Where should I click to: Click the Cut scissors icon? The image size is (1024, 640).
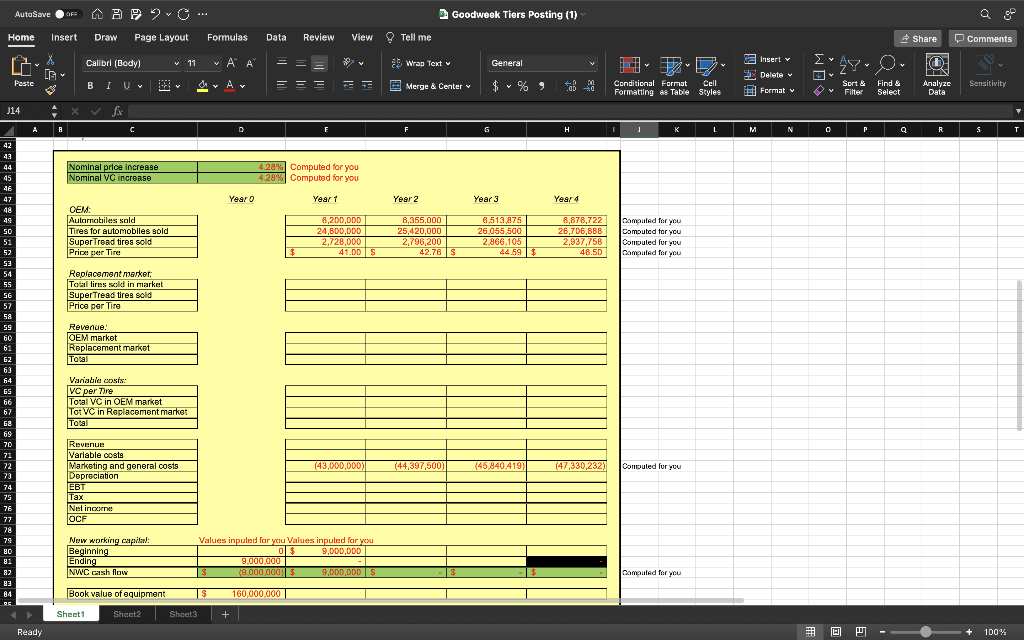click(50, 60)
